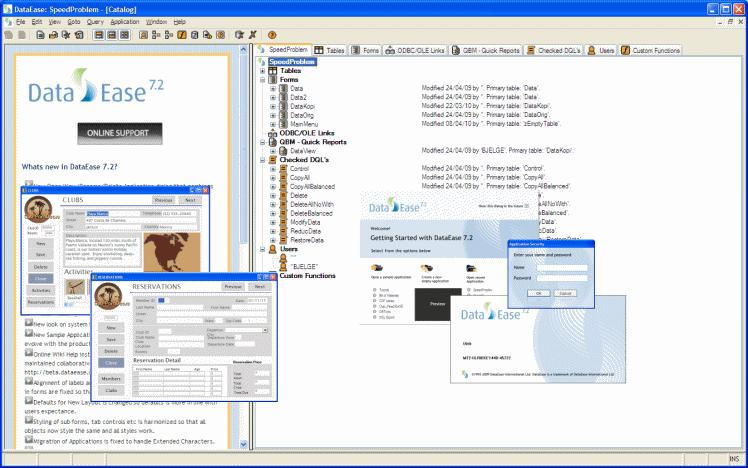
Task: Click the left pane scrollbar down arrow
Action: click(243, 444)
